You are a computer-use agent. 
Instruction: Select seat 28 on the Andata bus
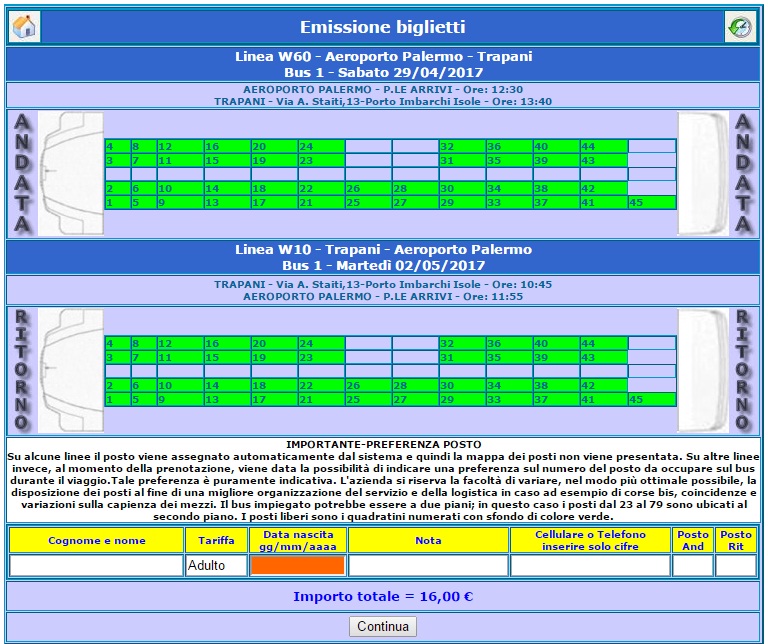(414, 189)
